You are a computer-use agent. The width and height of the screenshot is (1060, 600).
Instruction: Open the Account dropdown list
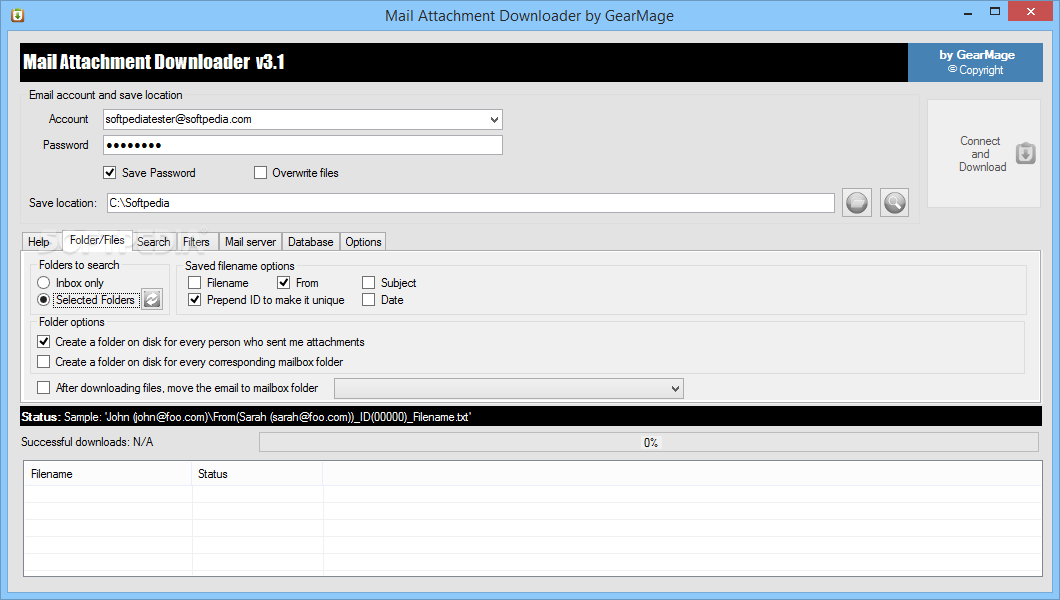click(x=494, y=120)
